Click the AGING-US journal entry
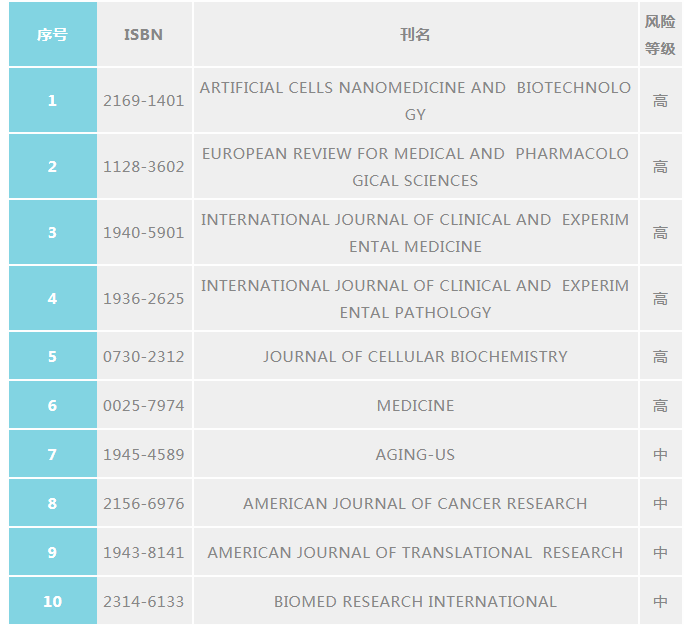 (x=415, y=454)
